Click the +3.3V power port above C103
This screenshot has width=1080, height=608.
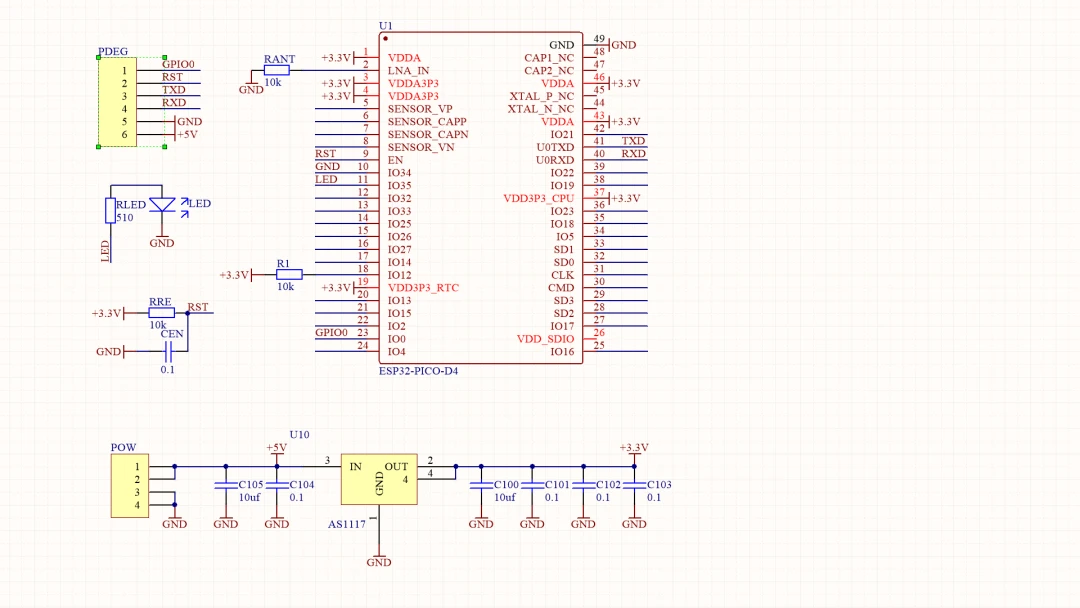click(x=634, y=449)
